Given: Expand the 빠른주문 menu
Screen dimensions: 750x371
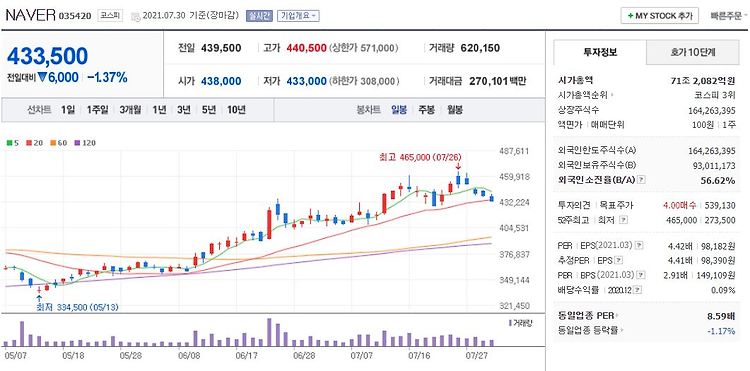Looking at the screenshot, I should [x=729, y=16].
